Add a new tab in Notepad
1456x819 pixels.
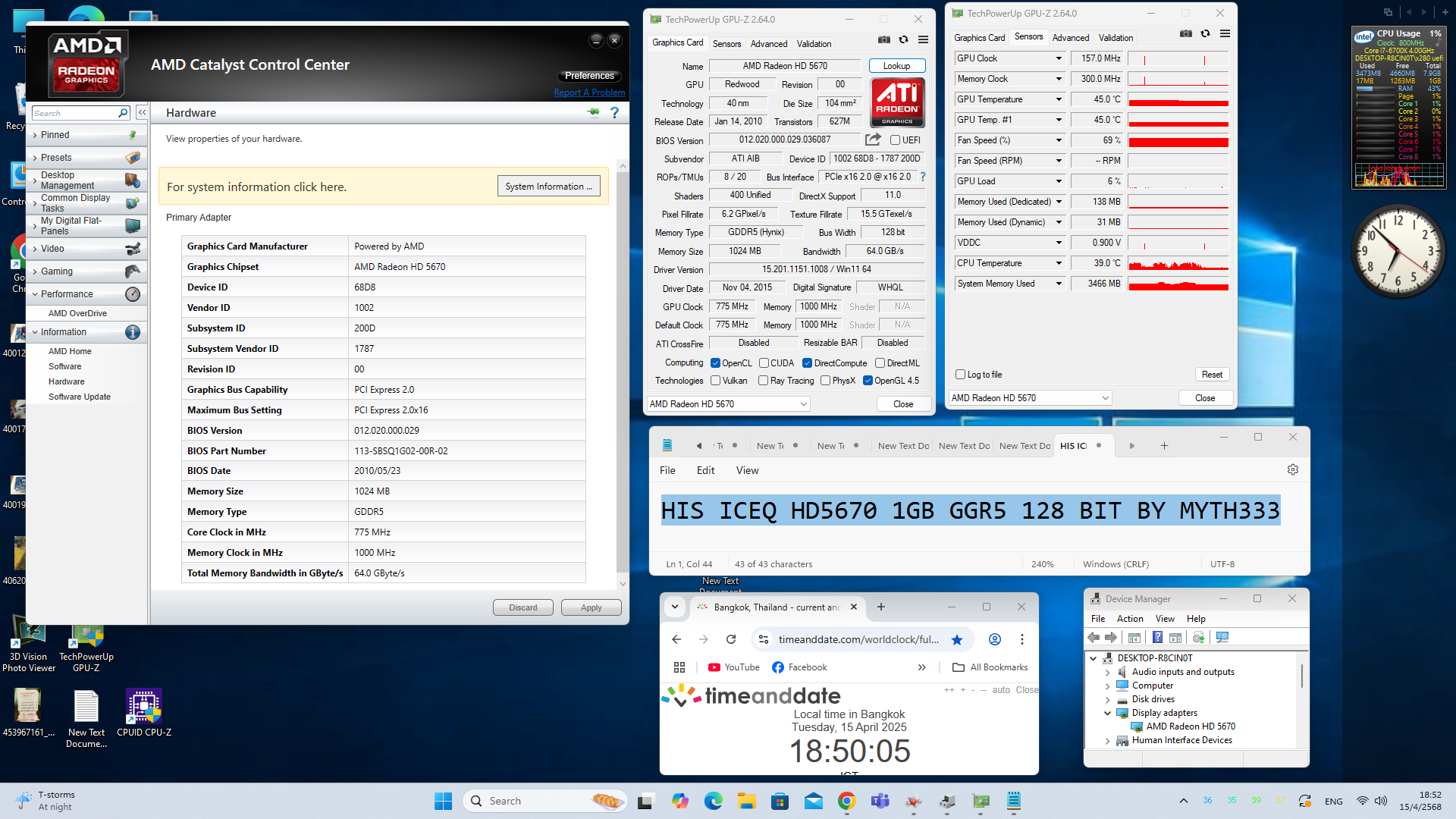[1164, 446]
